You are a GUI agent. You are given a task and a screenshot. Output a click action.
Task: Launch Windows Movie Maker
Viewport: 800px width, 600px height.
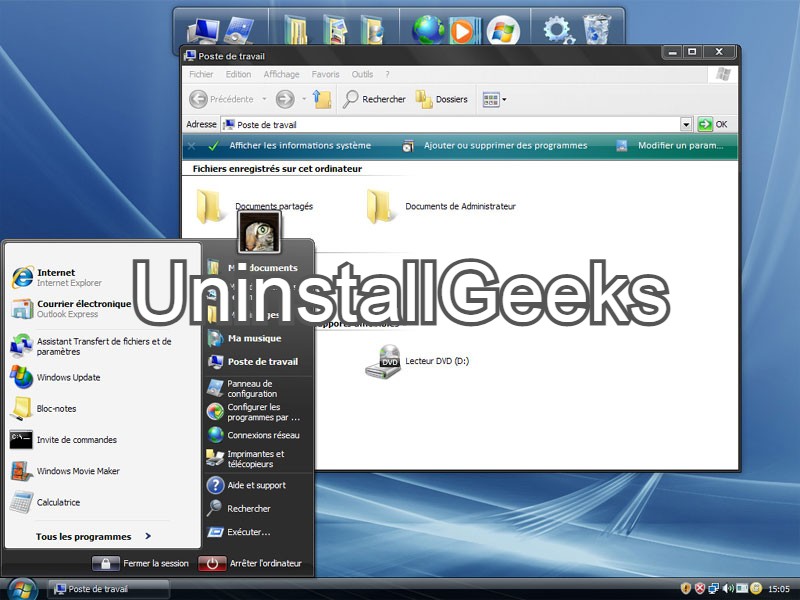pos(65,471)
